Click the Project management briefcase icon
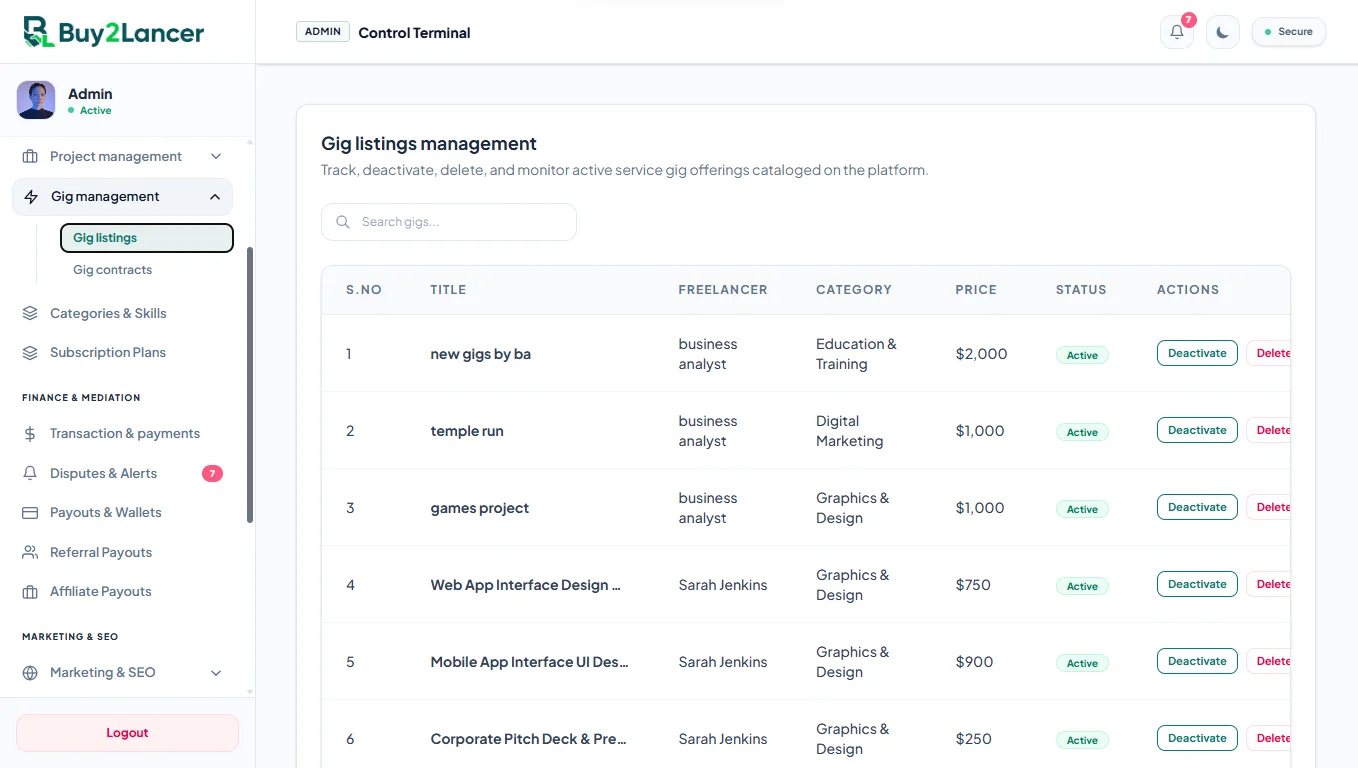Image resolution: width=1358 pixels, height=768 pixels. click(30, 156)
